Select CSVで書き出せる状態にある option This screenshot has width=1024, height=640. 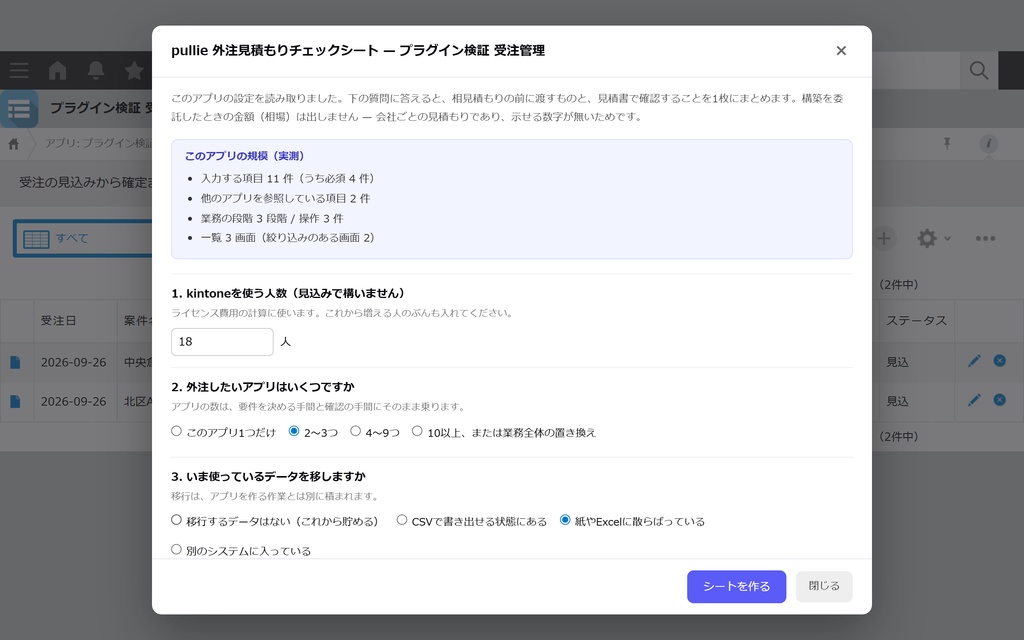[402, 520]
